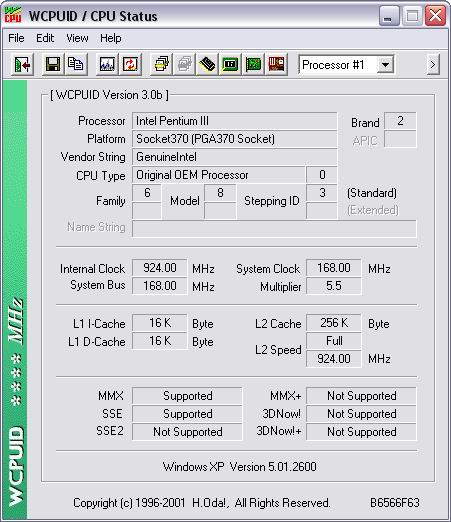
Task: Click the green circuit board icon
Action: [253, 64]
